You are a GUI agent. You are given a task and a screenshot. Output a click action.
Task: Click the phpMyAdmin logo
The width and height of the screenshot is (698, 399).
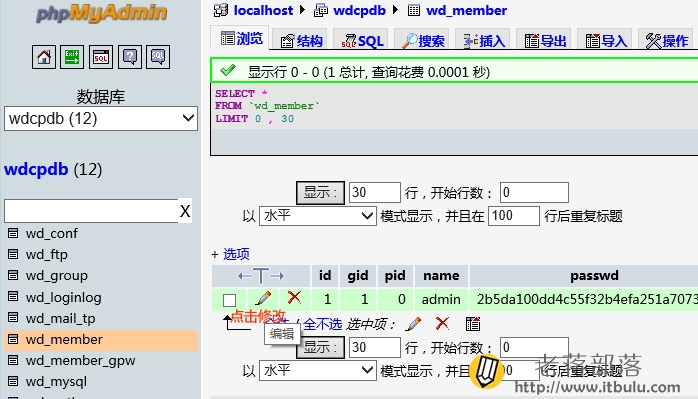pos(101,13)
